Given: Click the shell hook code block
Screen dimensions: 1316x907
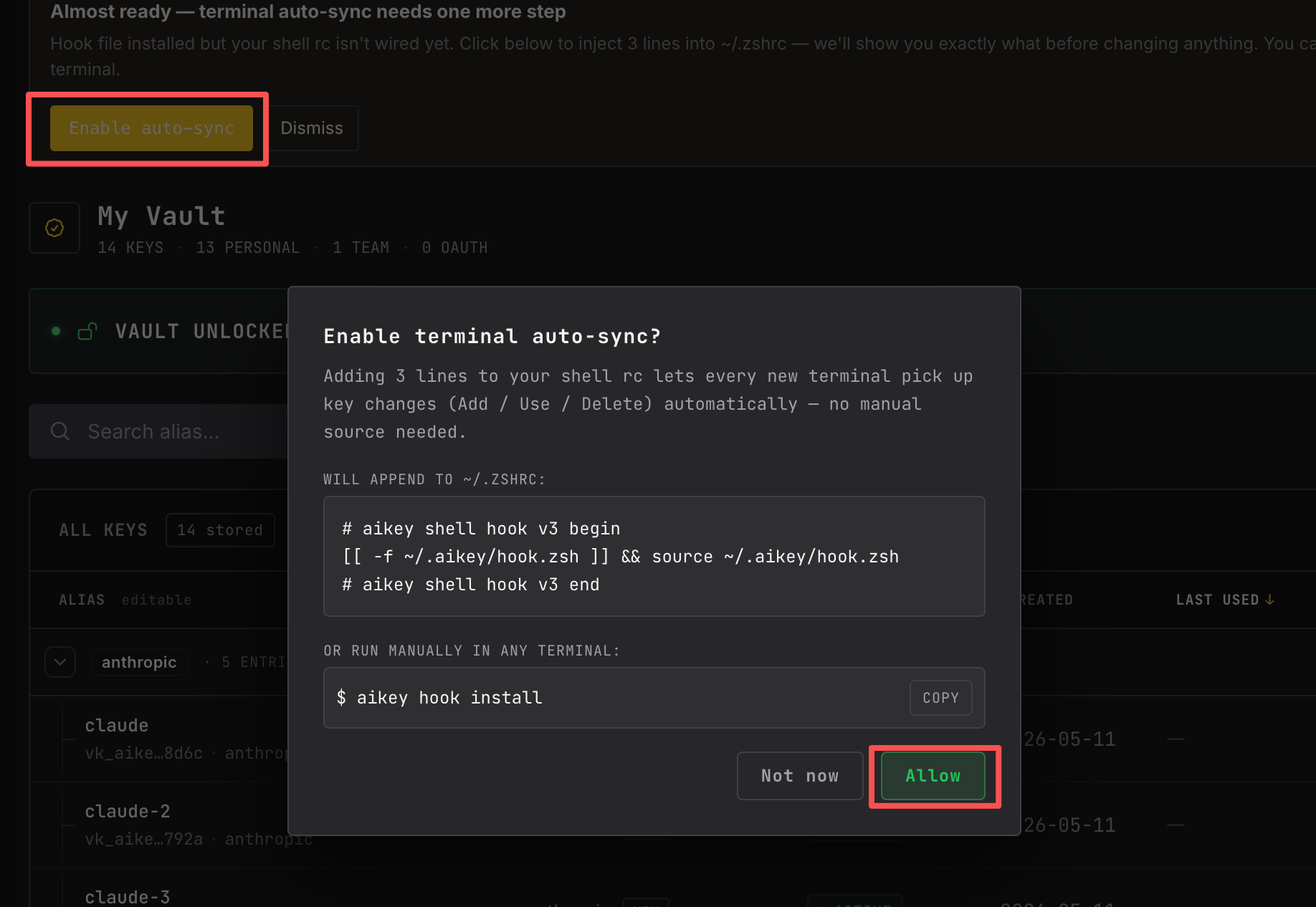Looking at the screenshot, I should [654, 557].
